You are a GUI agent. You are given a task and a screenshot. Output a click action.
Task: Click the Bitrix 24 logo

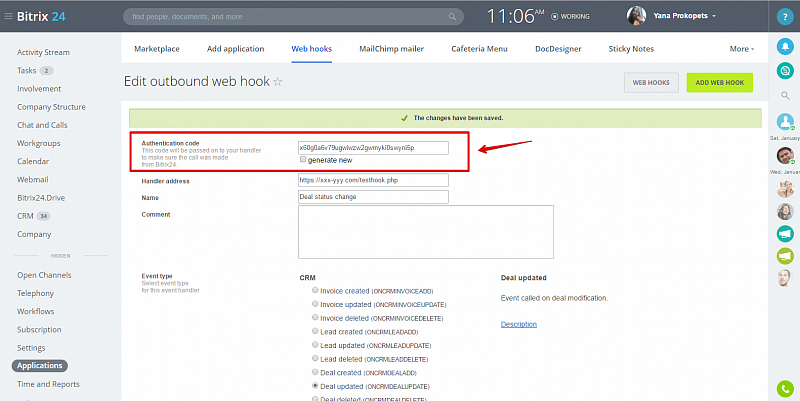[x=41, y=16]
